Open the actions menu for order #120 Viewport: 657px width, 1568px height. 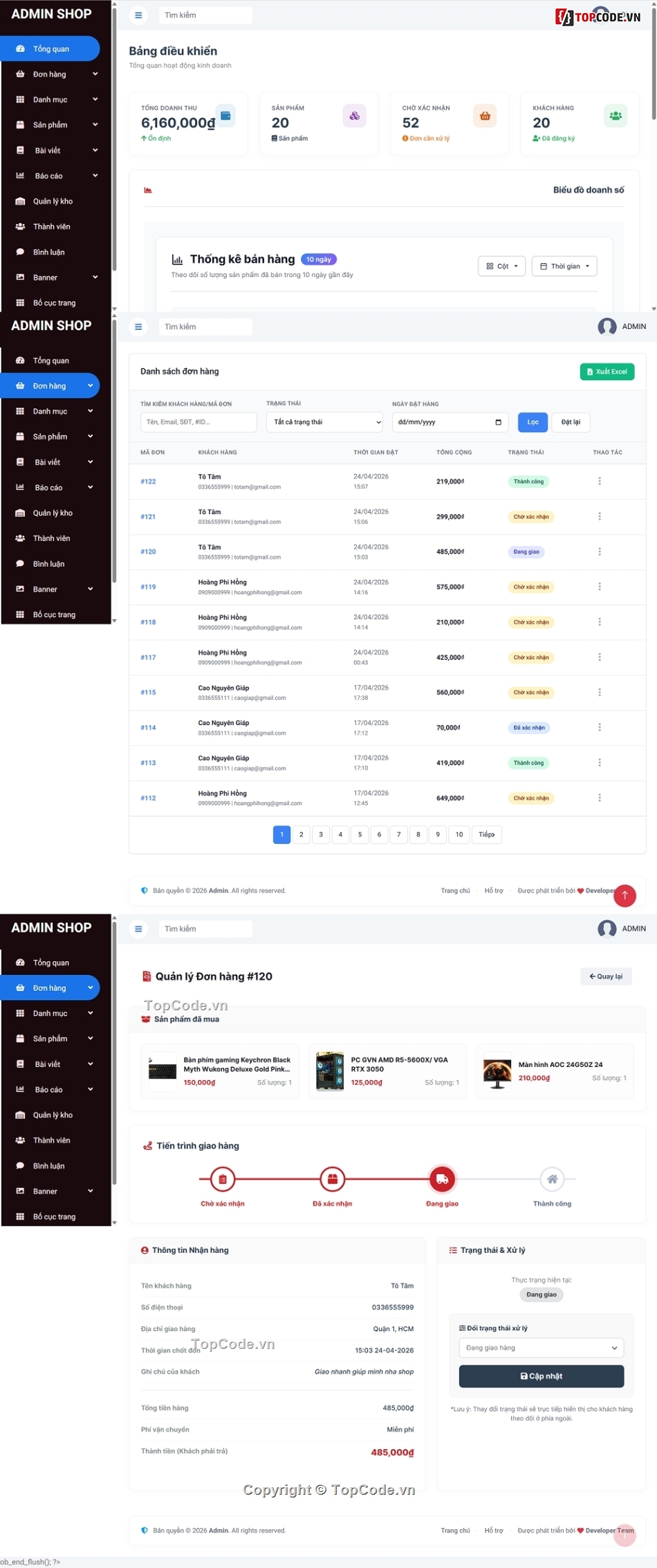pos(600,551)
